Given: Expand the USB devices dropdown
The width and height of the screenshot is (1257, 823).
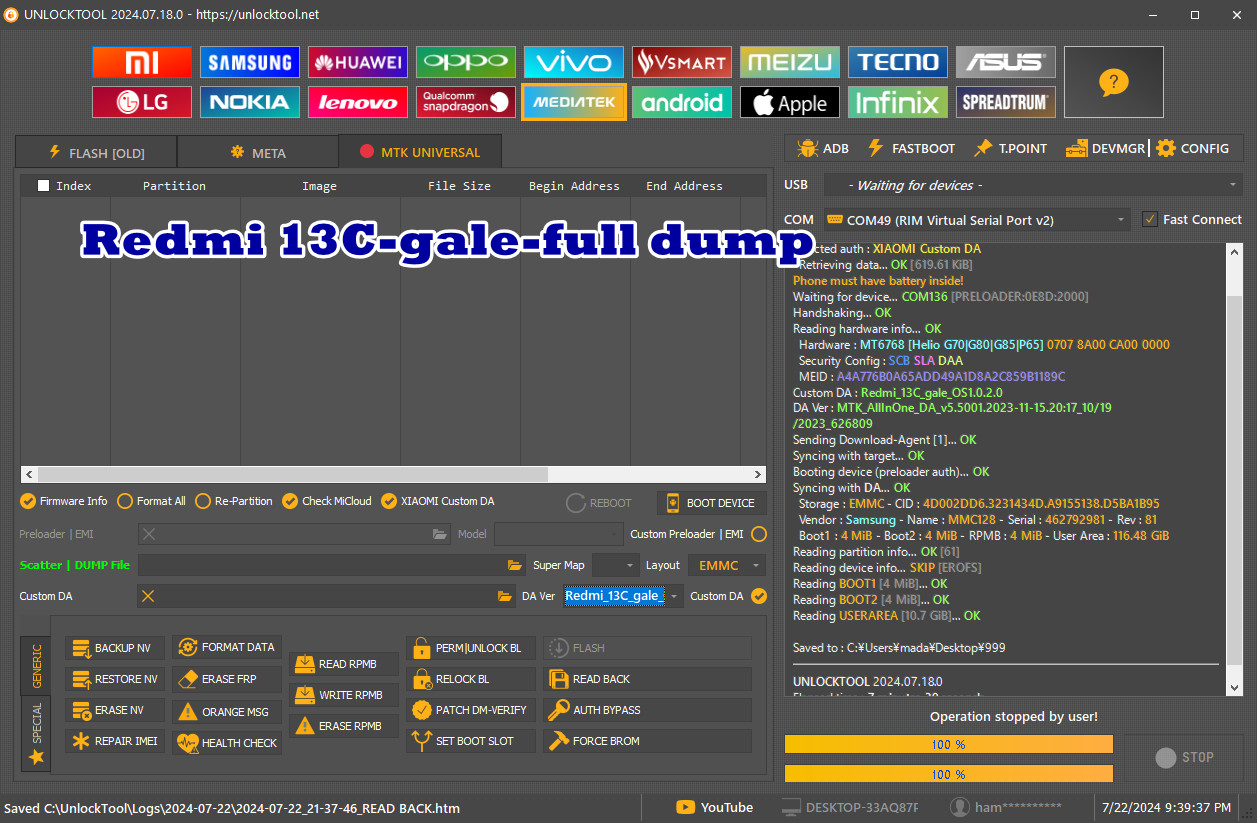Looking at the screenshot, I should point(1033,185).
